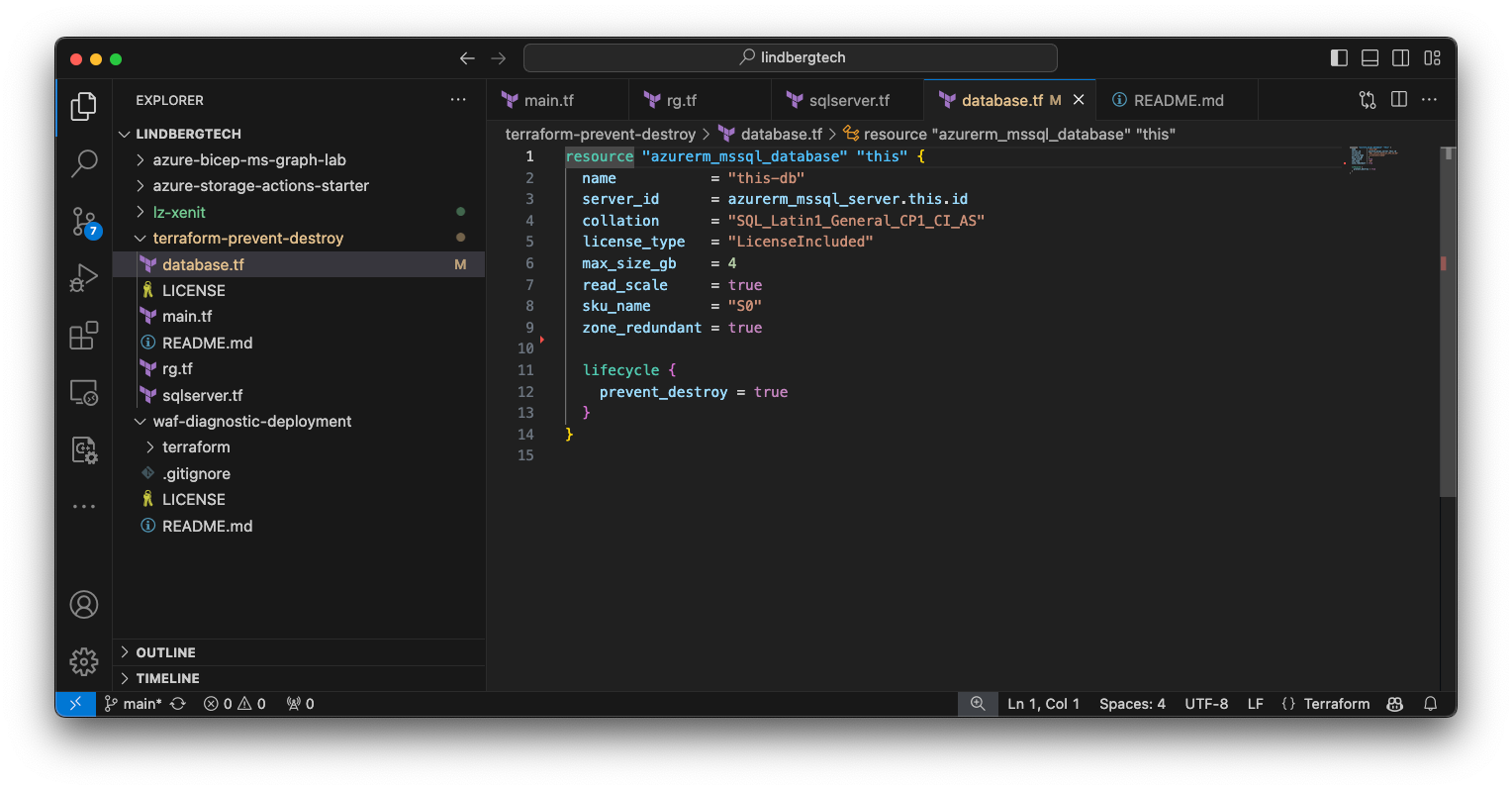Select the Remote Explorer icon
Image resolution: width=1512 pixels, height=790 pixels.
[83, 392]
